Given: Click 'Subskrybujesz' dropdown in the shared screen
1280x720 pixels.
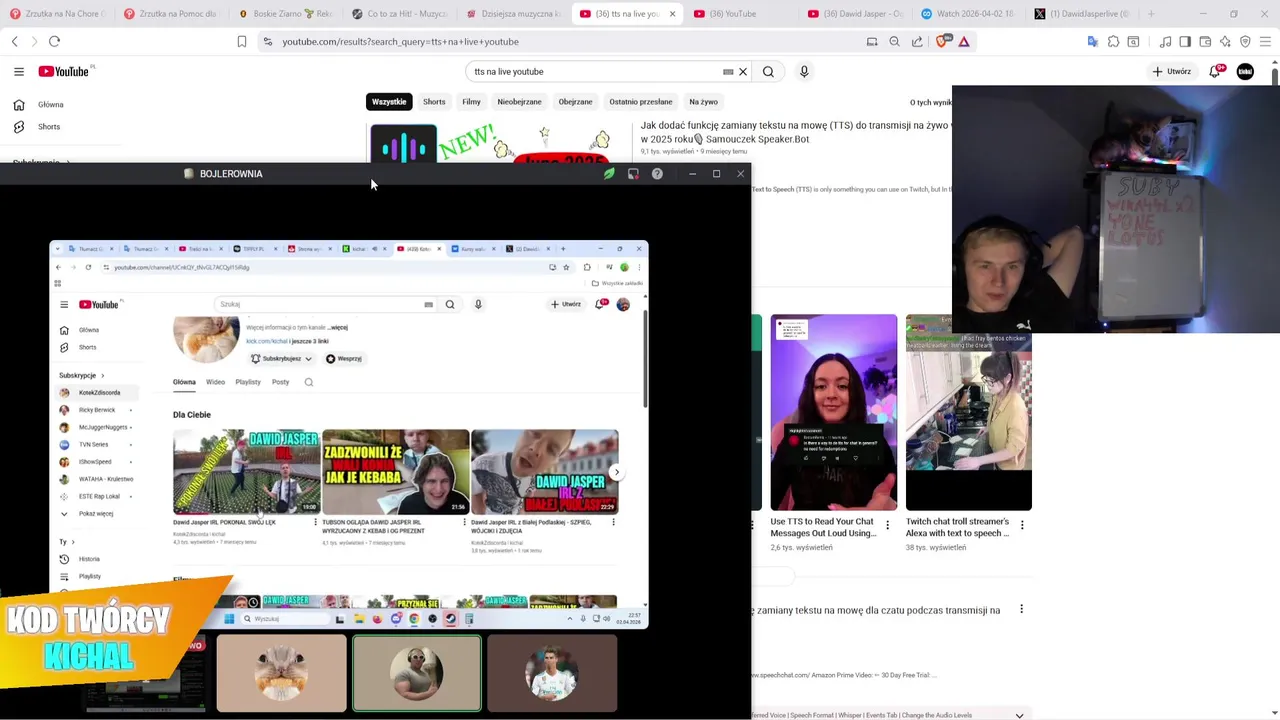Looking at the screenshot, I should [281, 358].
